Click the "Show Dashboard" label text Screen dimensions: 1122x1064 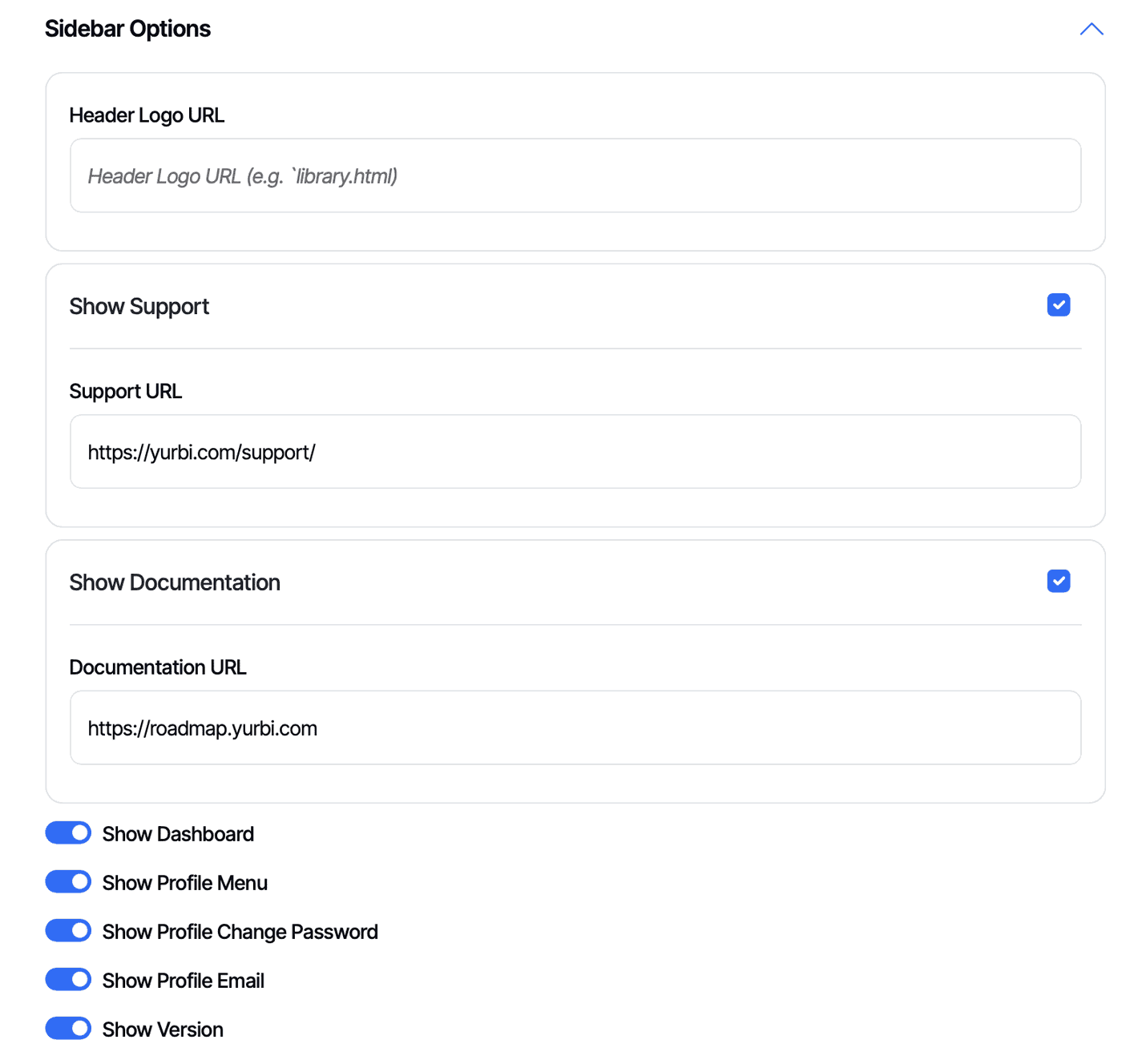pyautogui.click(x=178, y=834)
